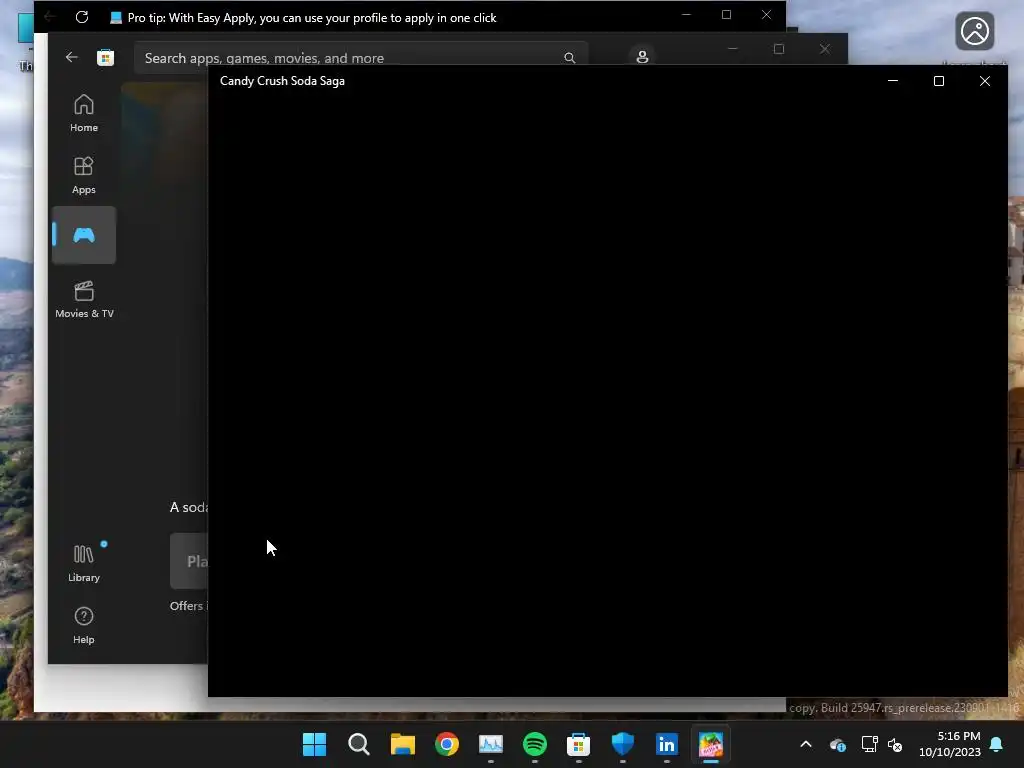
Task: Open the display network tray icon
Action: 869,744
